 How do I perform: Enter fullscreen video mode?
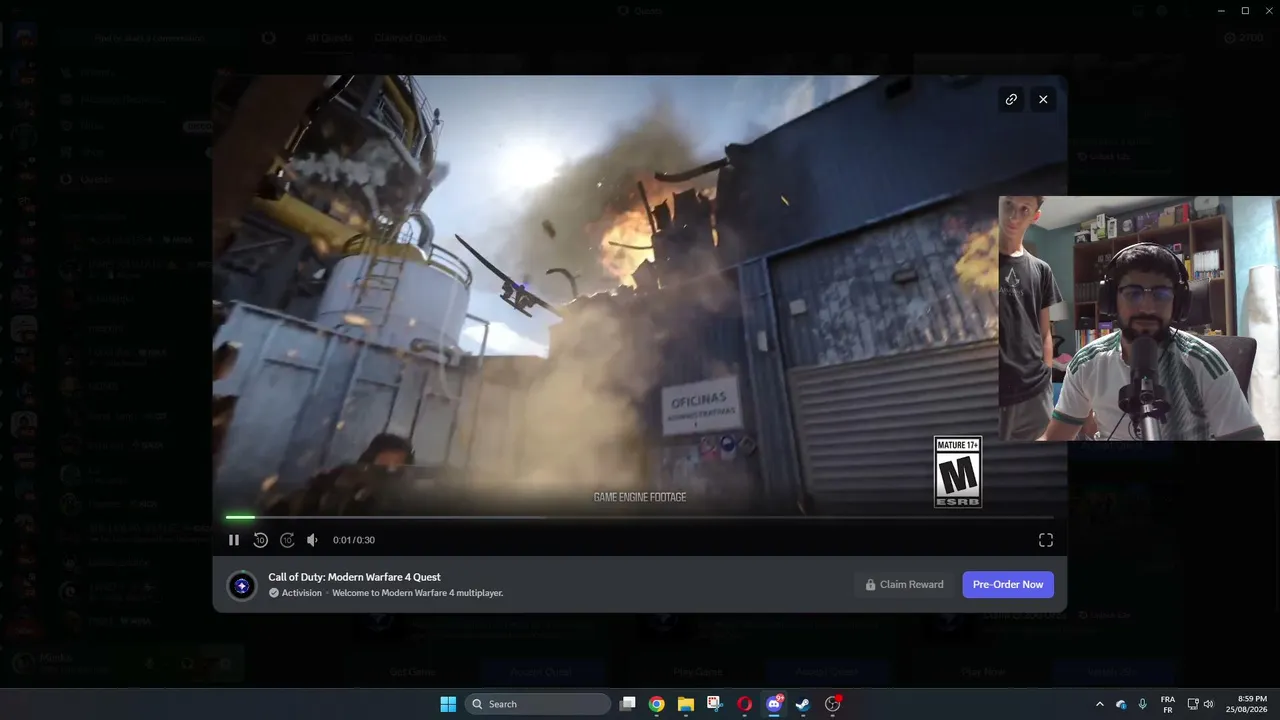point(1046,540)
